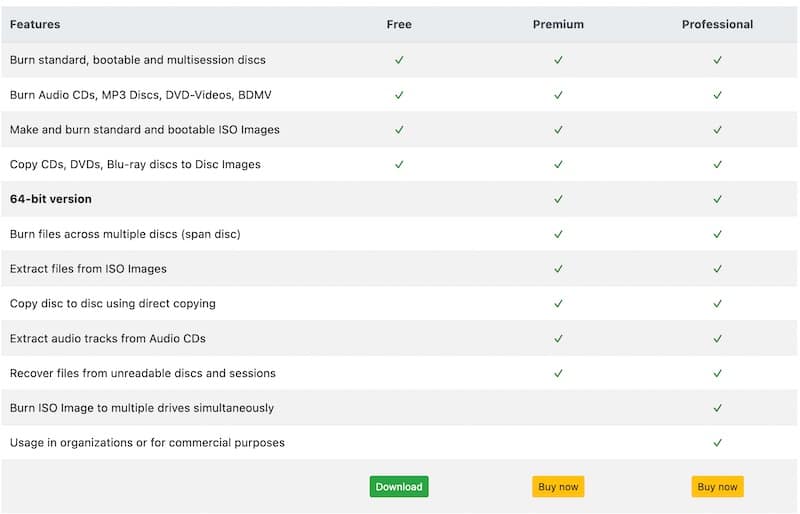Click the bold 64-bit version label
Image resolution: width=800 pixels, height=514 pixels.
pyautogui.click(x=51, y=199)
